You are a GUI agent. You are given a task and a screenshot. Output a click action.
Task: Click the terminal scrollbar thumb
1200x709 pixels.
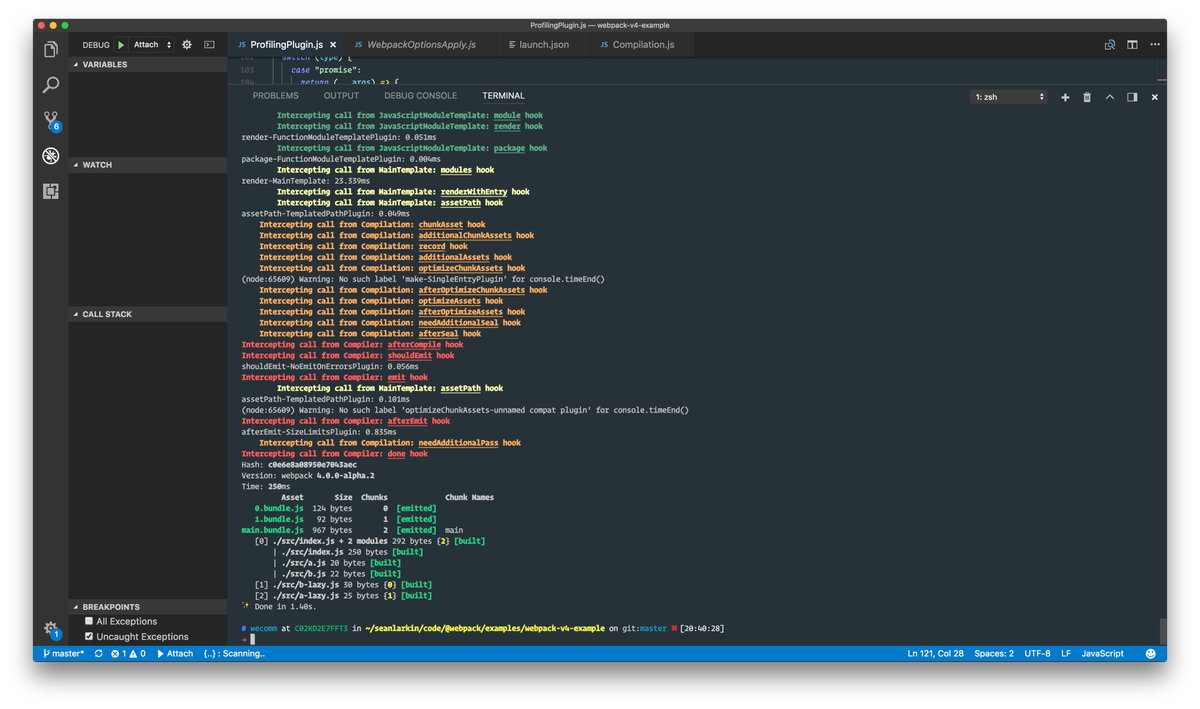coord(1162,630)
